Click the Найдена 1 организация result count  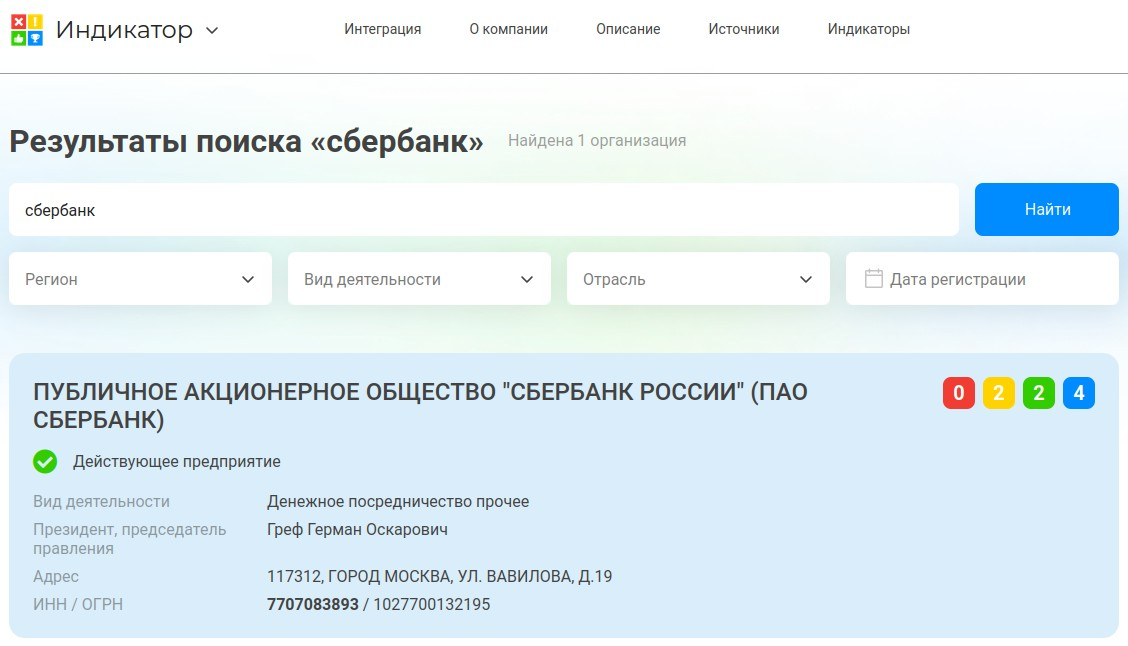point(597,141)
